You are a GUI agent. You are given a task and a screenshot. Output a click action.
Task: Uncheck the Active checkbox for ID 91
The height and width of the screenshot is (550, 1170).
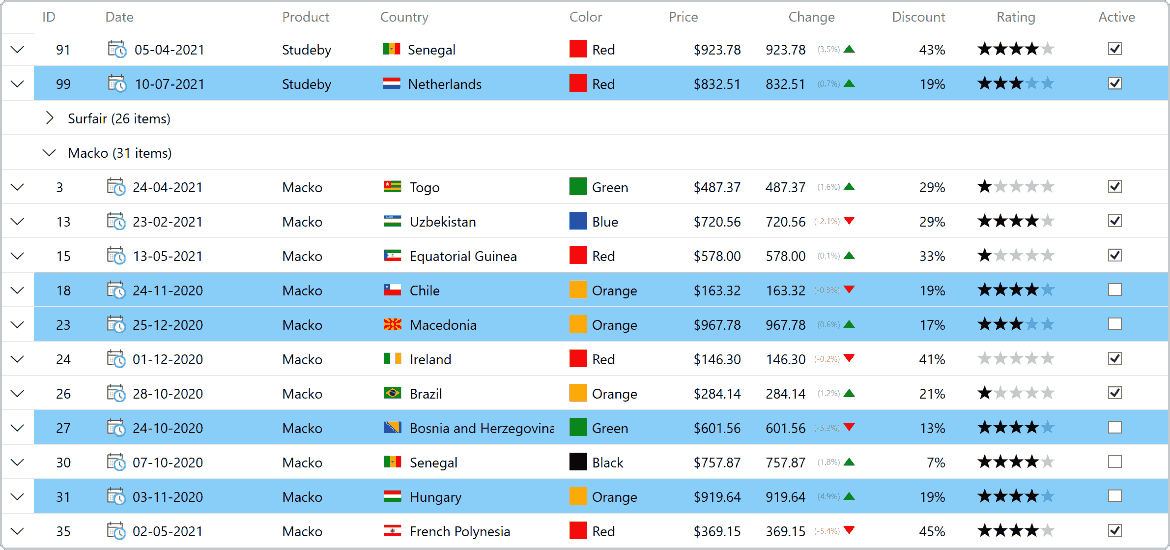point(1115,49)
